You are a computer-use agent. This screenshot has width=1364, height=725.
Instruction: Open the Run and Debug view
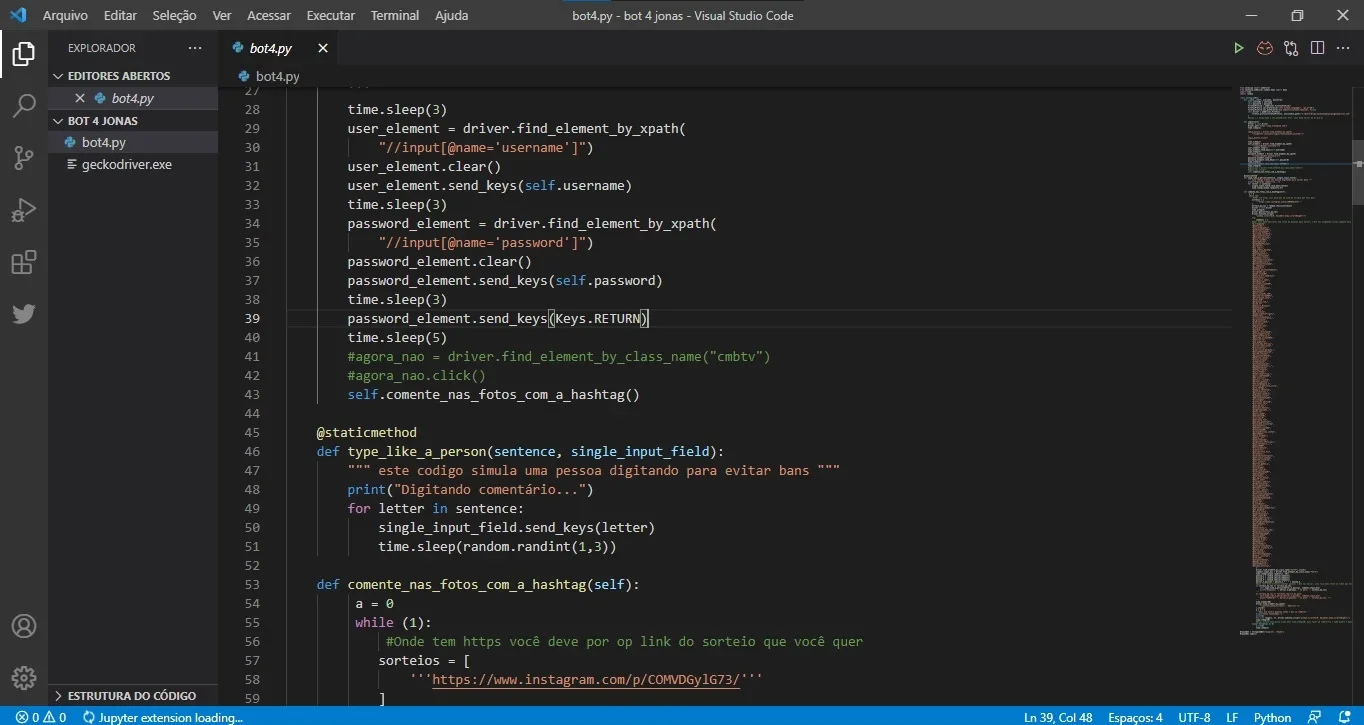tap(24, 210)
